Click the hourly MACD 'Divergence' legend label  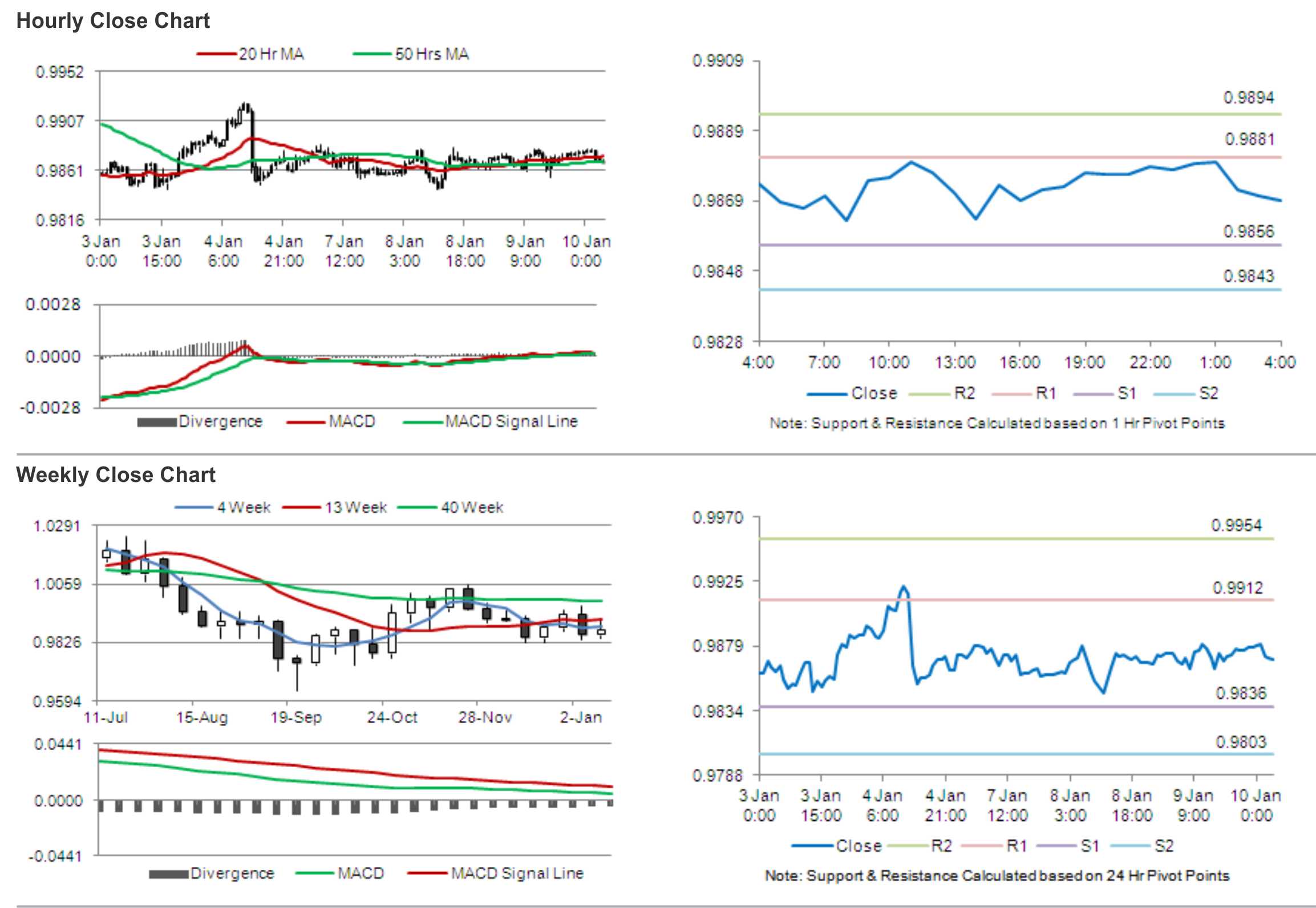pos(220,421)
